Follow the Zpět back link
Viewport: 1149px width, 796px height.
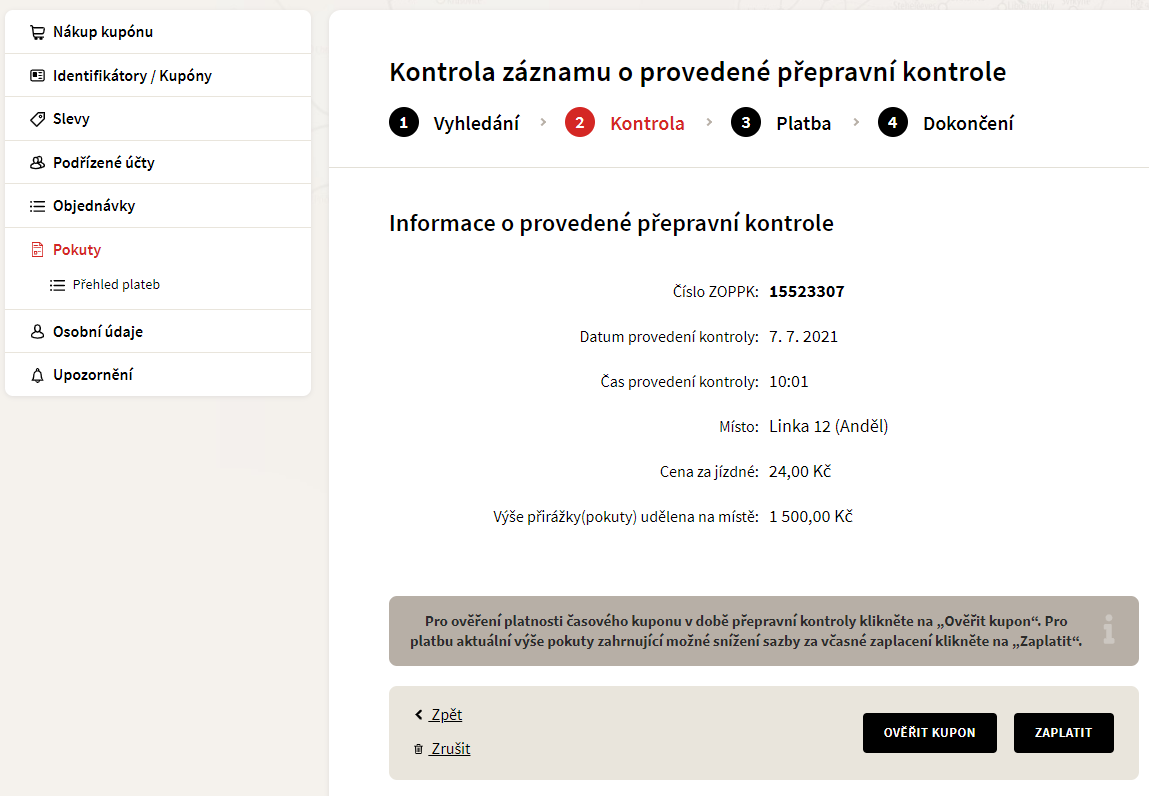(x=446, y=715)
